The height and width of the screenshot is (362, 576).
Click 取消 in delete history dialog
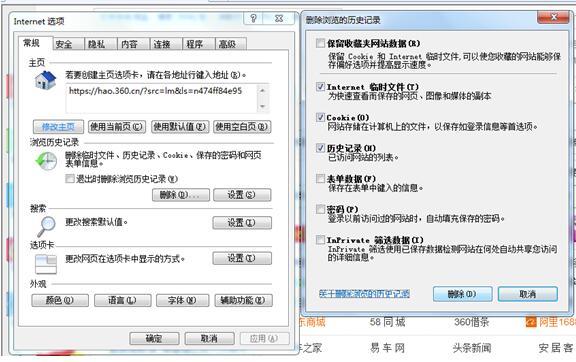point(528,294)
